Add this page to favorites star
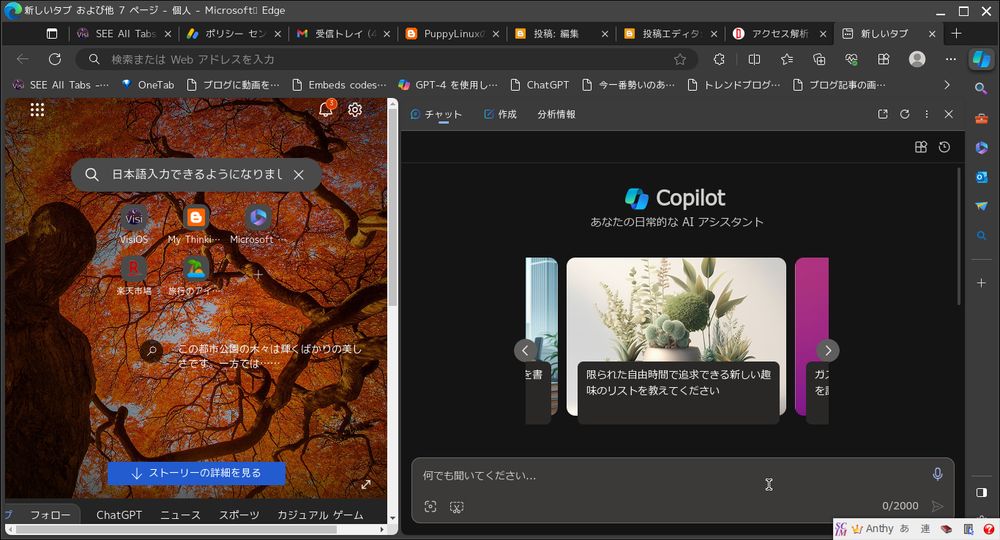This screenshot has width=1000, height=540. 680,59
